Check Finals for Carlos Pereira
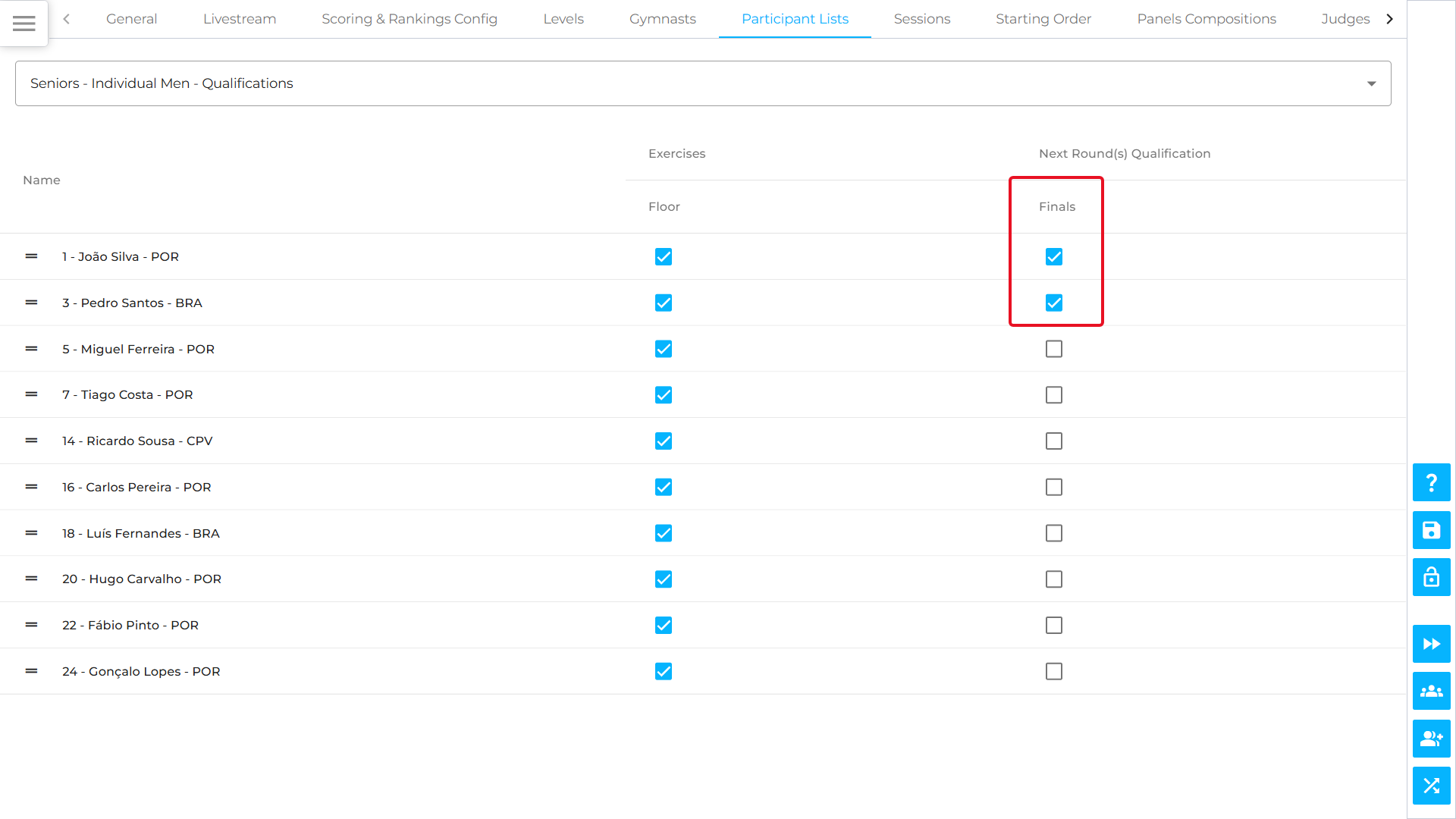The width and height of the screenshot is (1456, 819). pos(1054,488)
